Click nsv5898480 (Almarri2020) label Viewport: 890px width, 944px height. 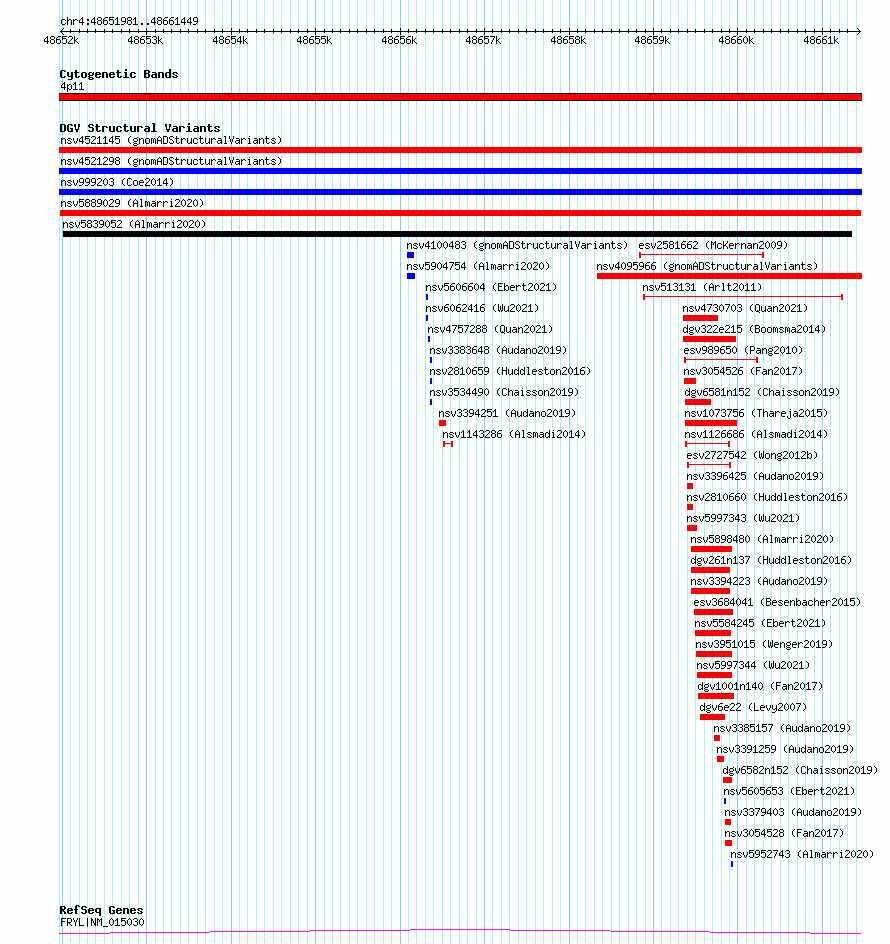(x=762, y=541)
